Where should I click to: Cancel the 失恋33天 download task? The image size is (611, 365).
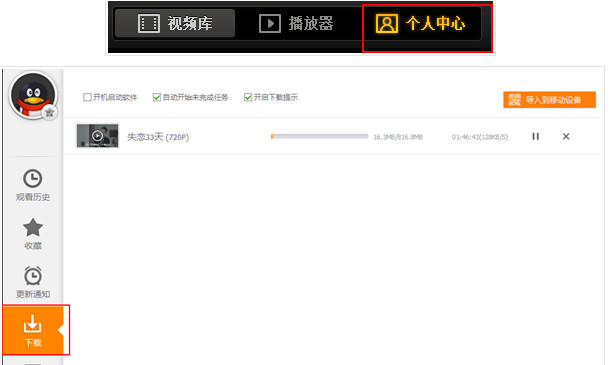coord(566,136)
